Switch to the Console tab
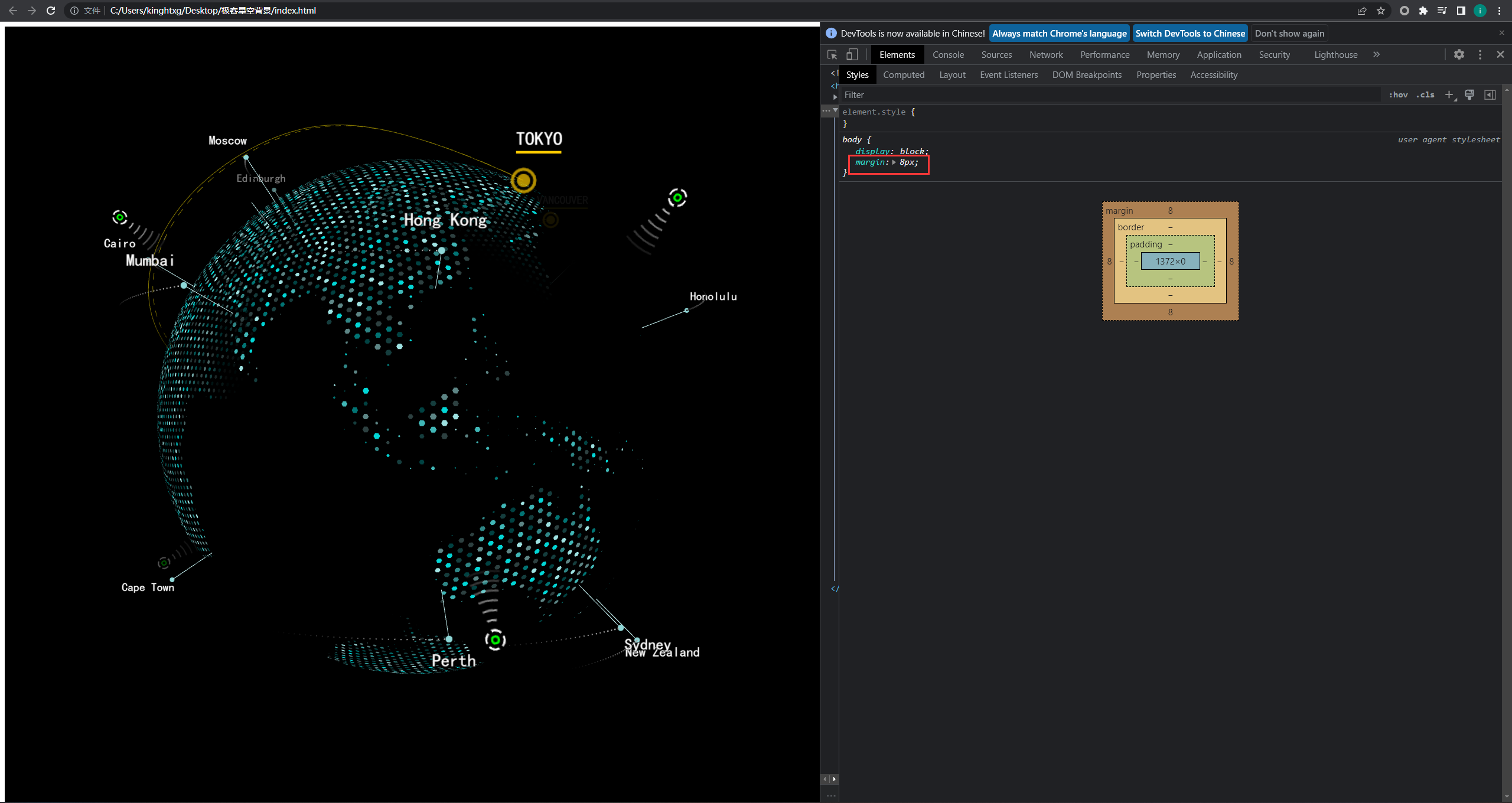 (x=948, y=55)
